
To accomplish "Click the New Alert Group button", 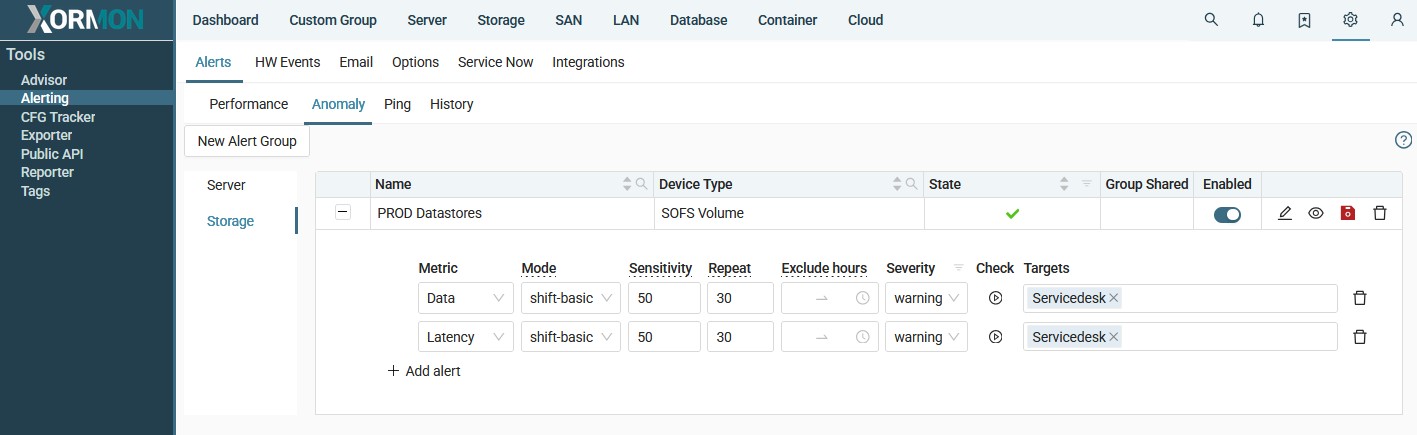I will [x=247, y=141].
